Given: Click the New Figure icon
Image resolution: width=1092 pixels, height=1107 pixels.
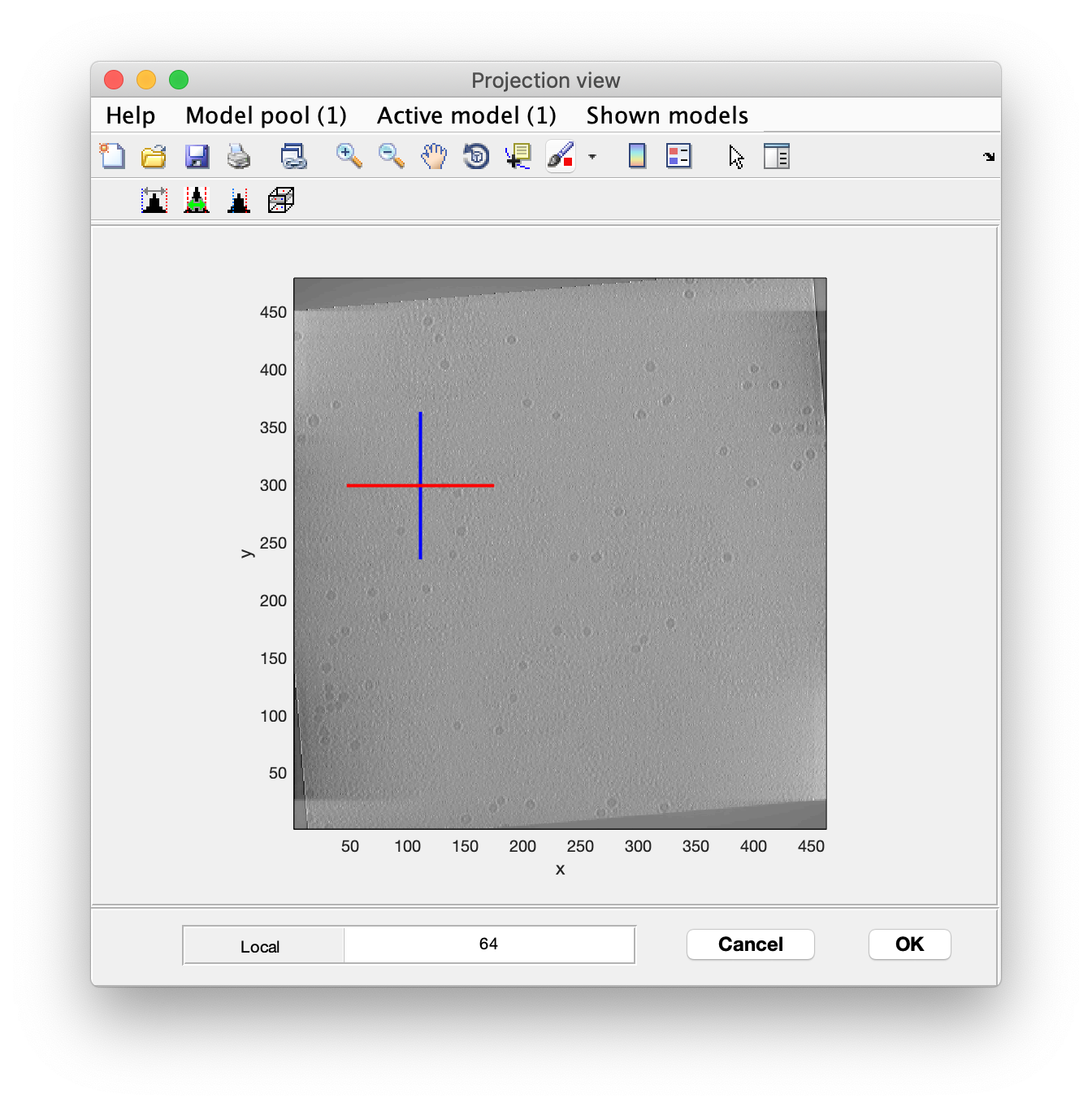Looking at the screenshot, I should click(112, 155).
